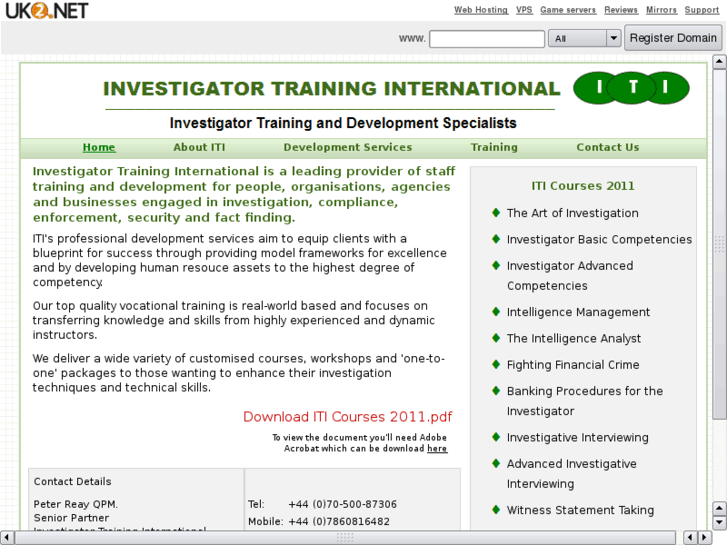This screenshot has height=545, width=727.
Task: Click 'Investigator Training and Development Specialists' subtitle
Action: click(343, 123)
